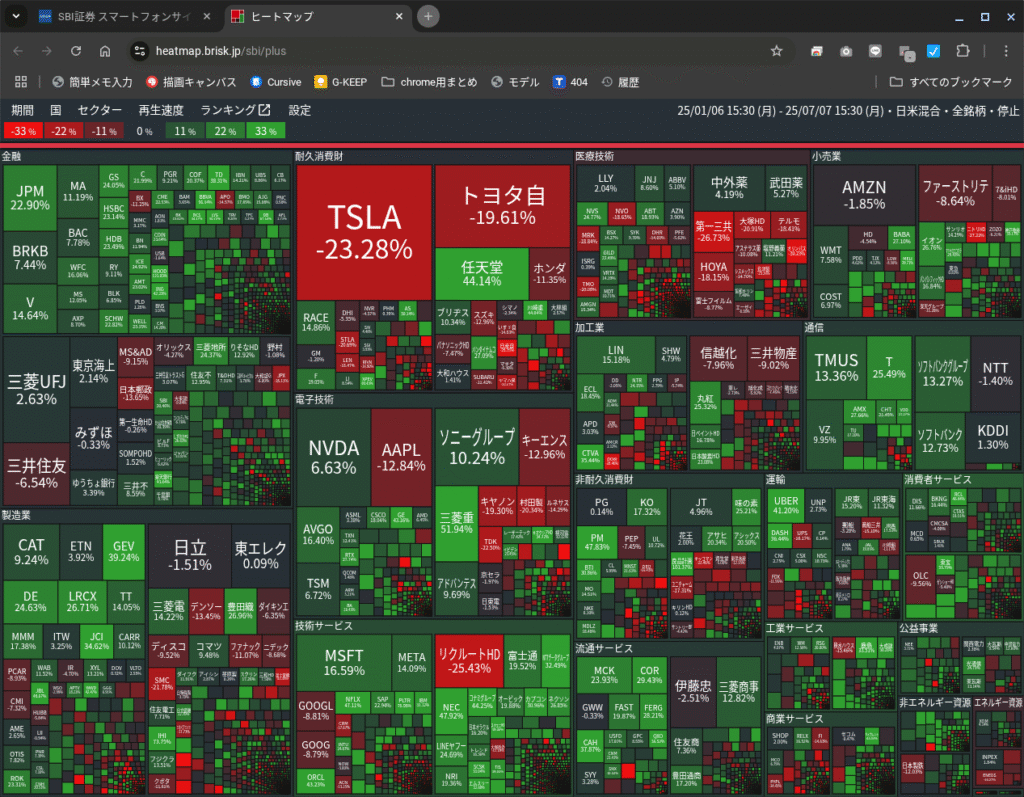Open the camera extension icon
This screenshot has width=1024, height=797.
tap(846, 52)
